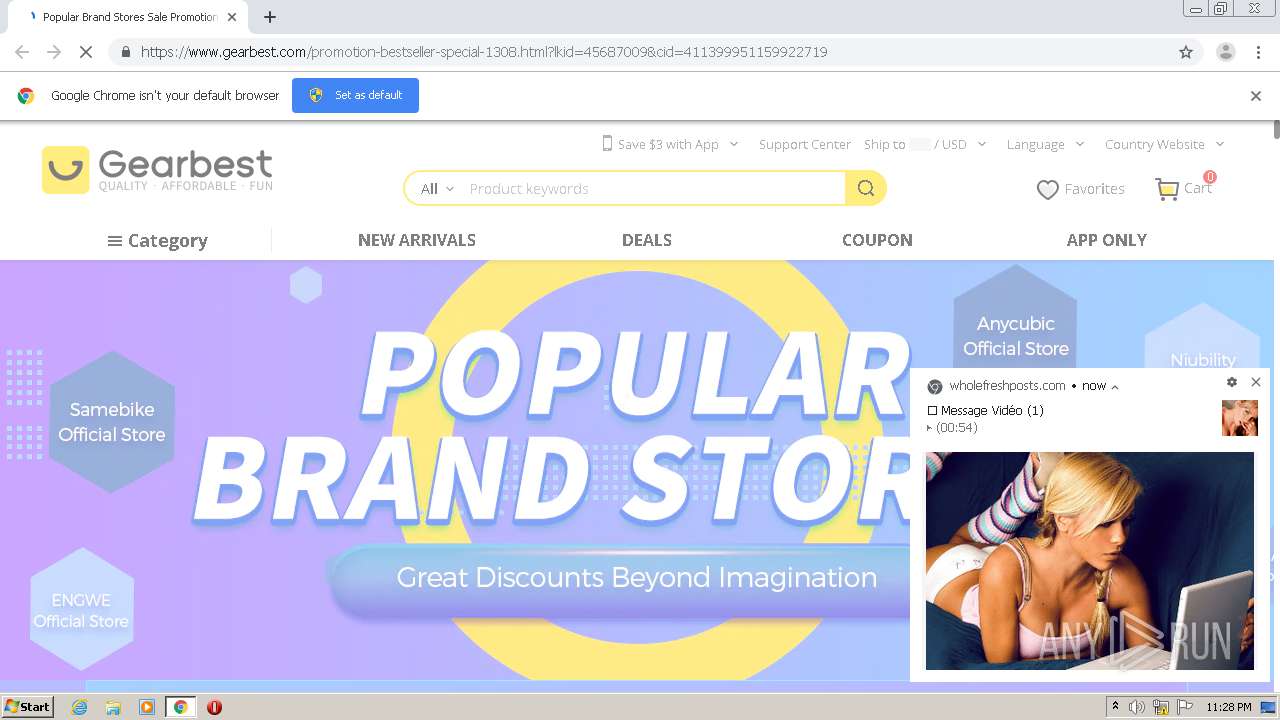This screenshot has width=1280, height=720.
Task: Dismiss the default browser infobar
Action: coord(1256,96)
